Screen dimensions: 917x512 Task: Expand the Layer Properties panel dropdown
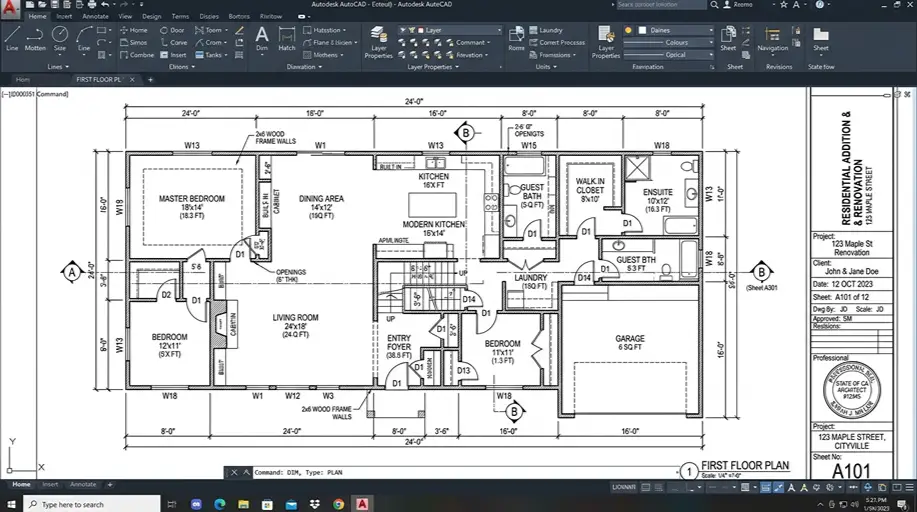(x=433, y=67)
